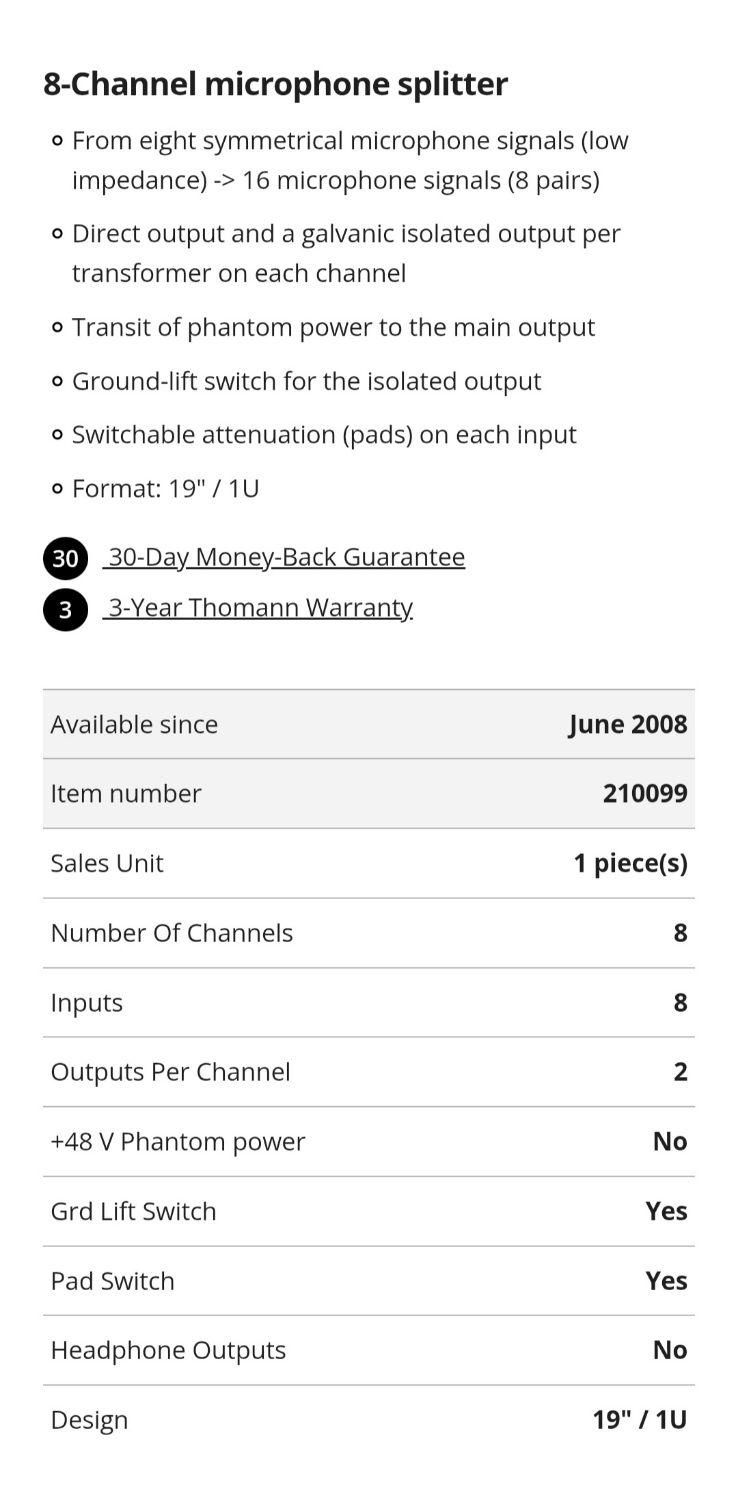
Task: Click the Inputs specification row
Action: pos(369,1002)
